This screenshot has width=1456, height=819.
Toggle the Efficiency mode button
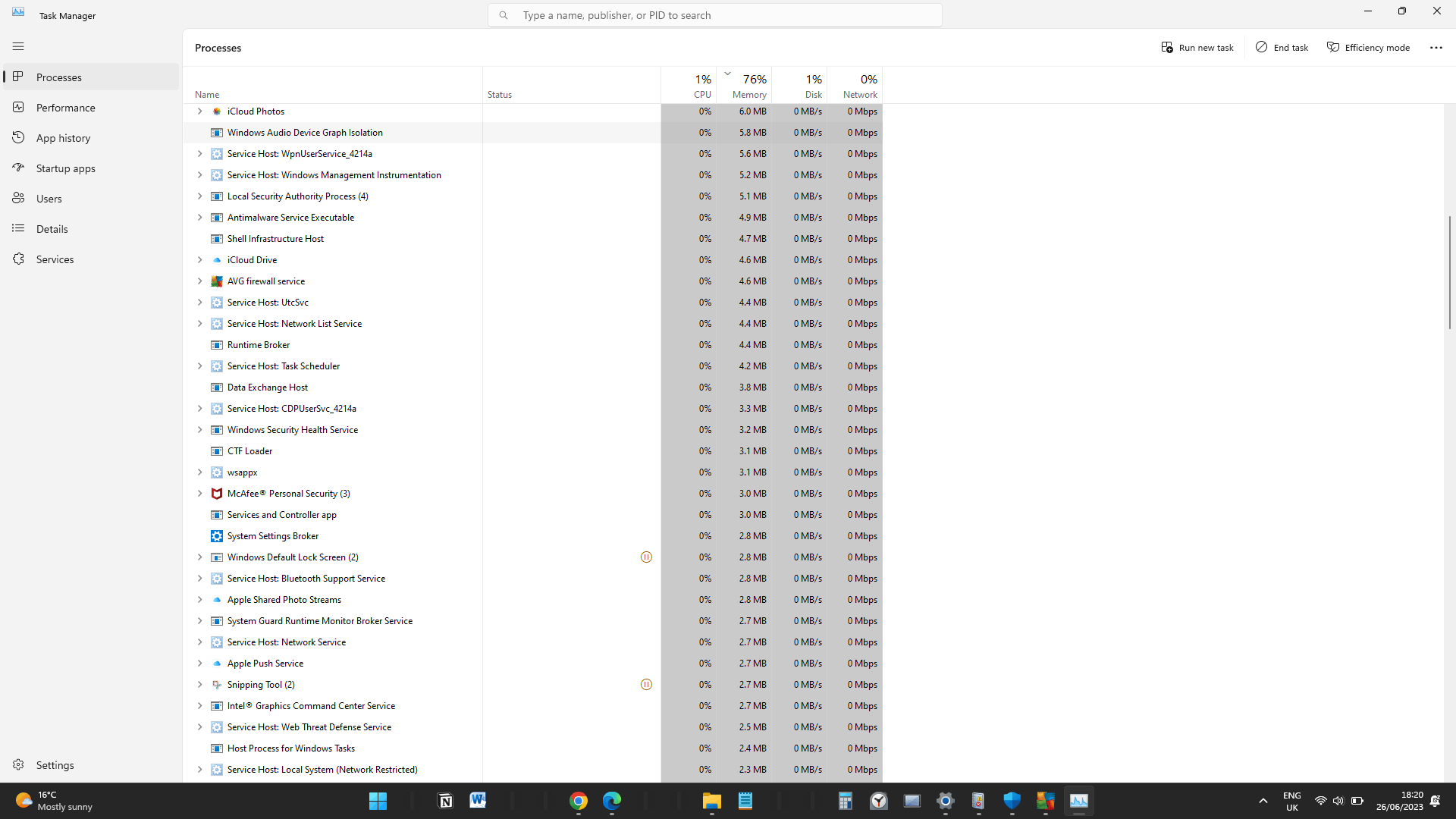click(x=1368, y=47)
